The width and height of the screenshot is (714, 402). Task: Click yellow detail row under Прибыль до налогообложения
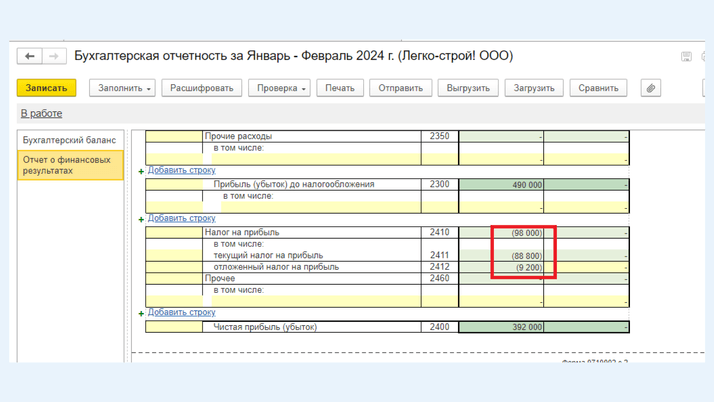coord(321,207)
